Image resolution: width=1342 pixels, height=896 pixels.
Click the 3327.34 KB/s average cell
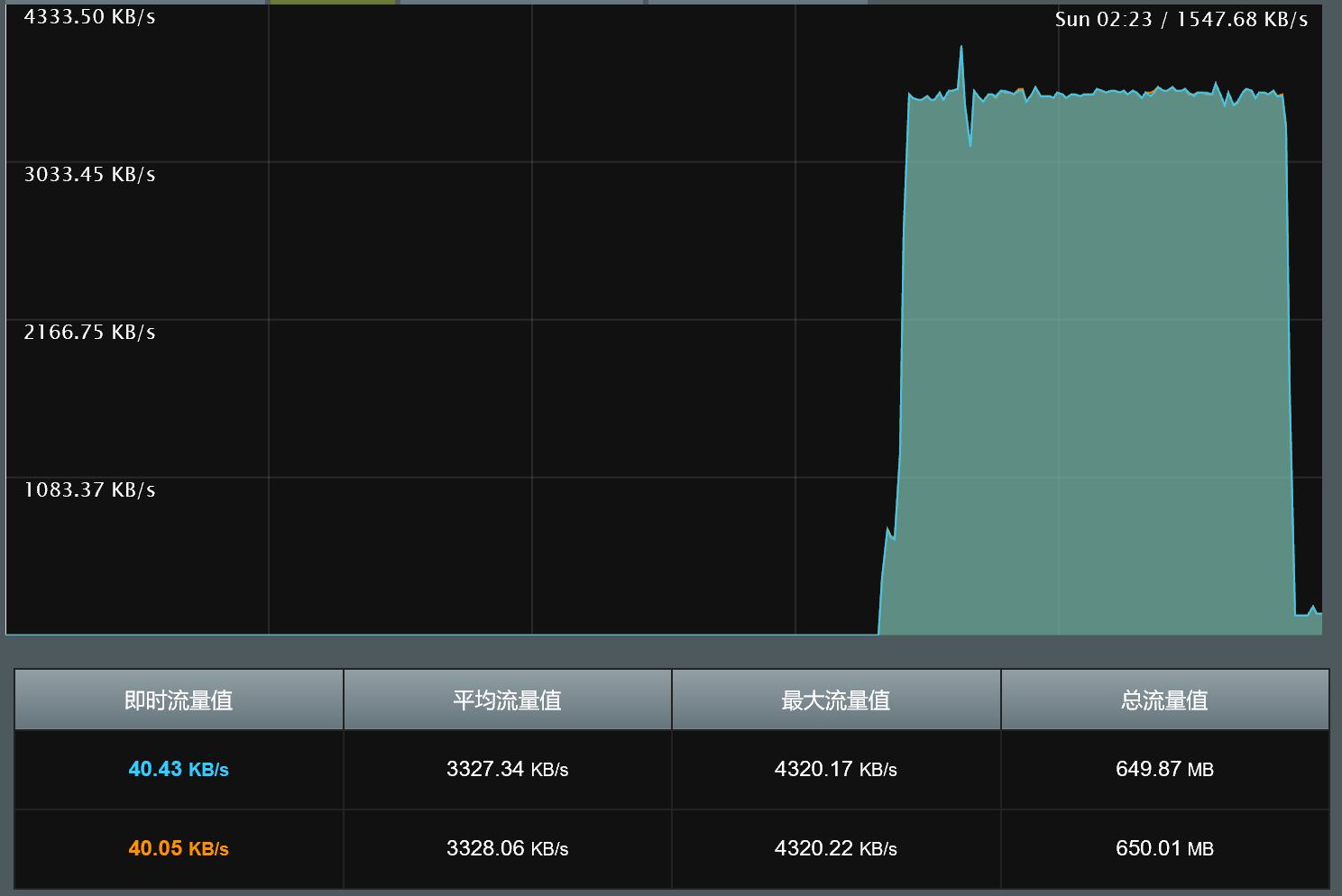507,769
